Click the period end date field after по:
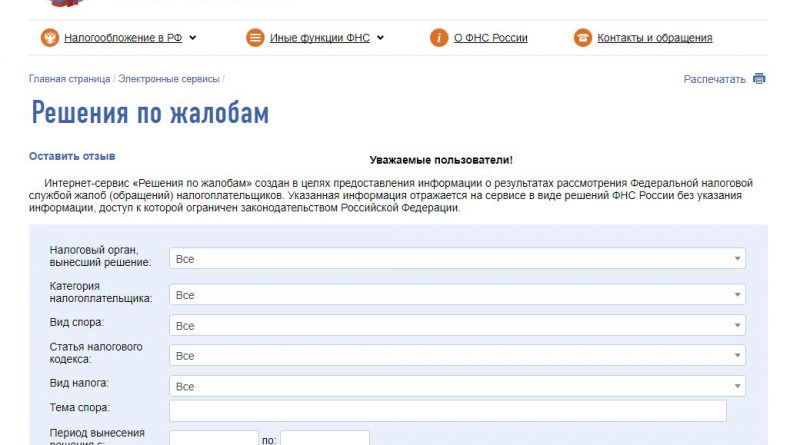Image resolution: width=800 pixels, height=445 pixels. point(325,438)
